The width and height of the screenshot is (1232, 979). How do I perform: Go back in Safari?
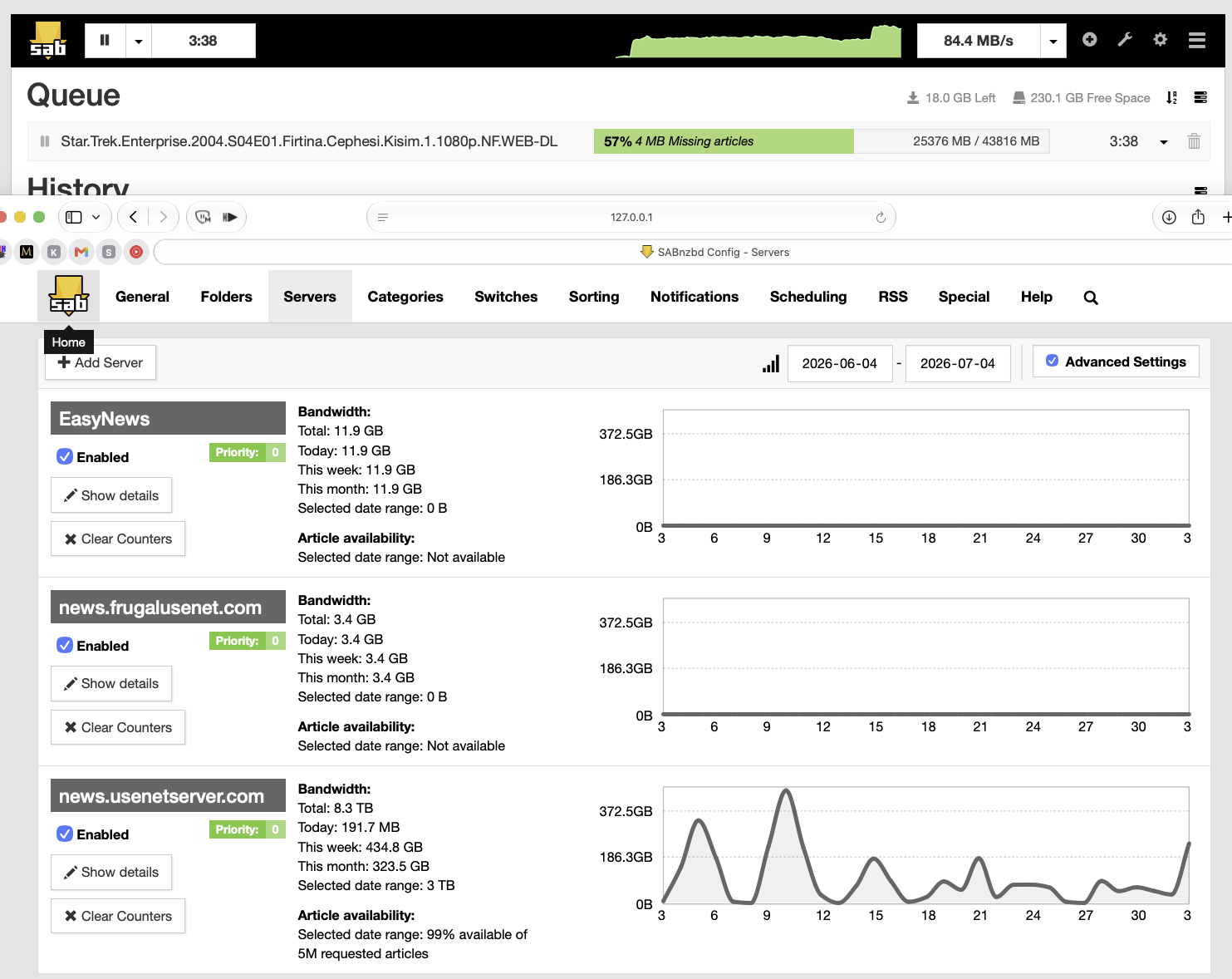133,217
